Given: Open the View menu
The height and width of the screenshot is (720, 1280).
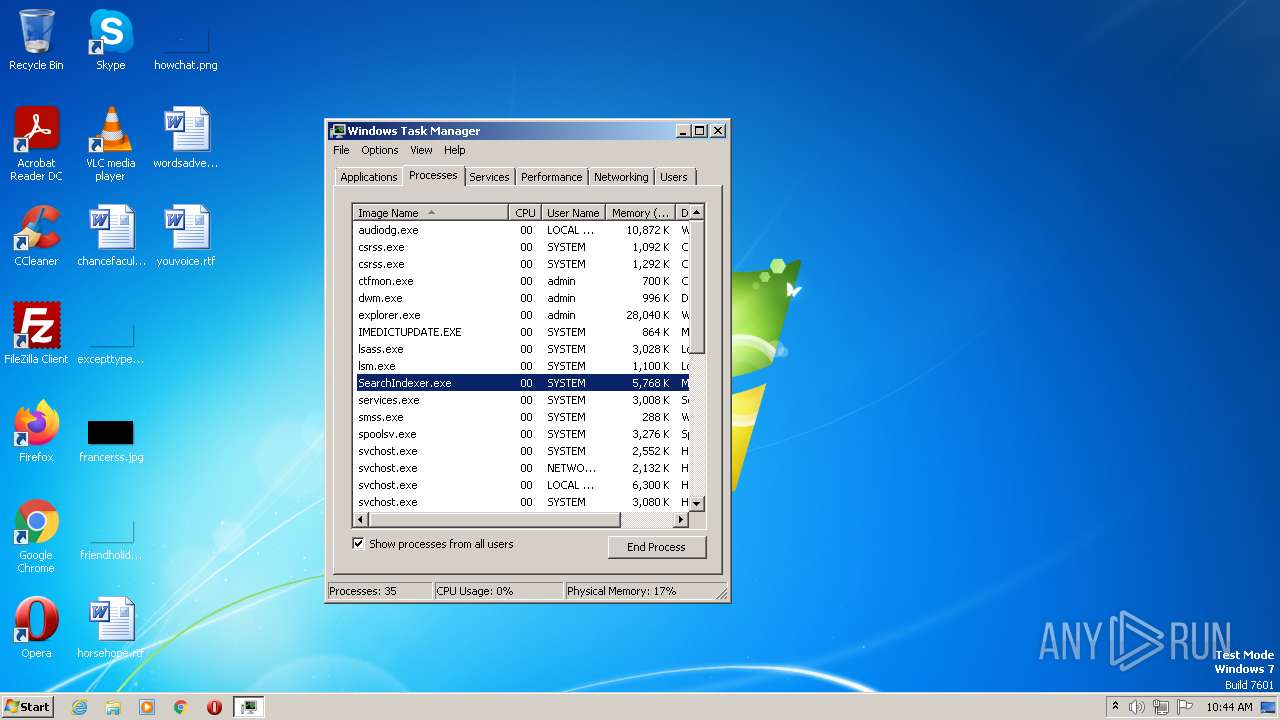Looking at the screenshot, I should 421,150.
